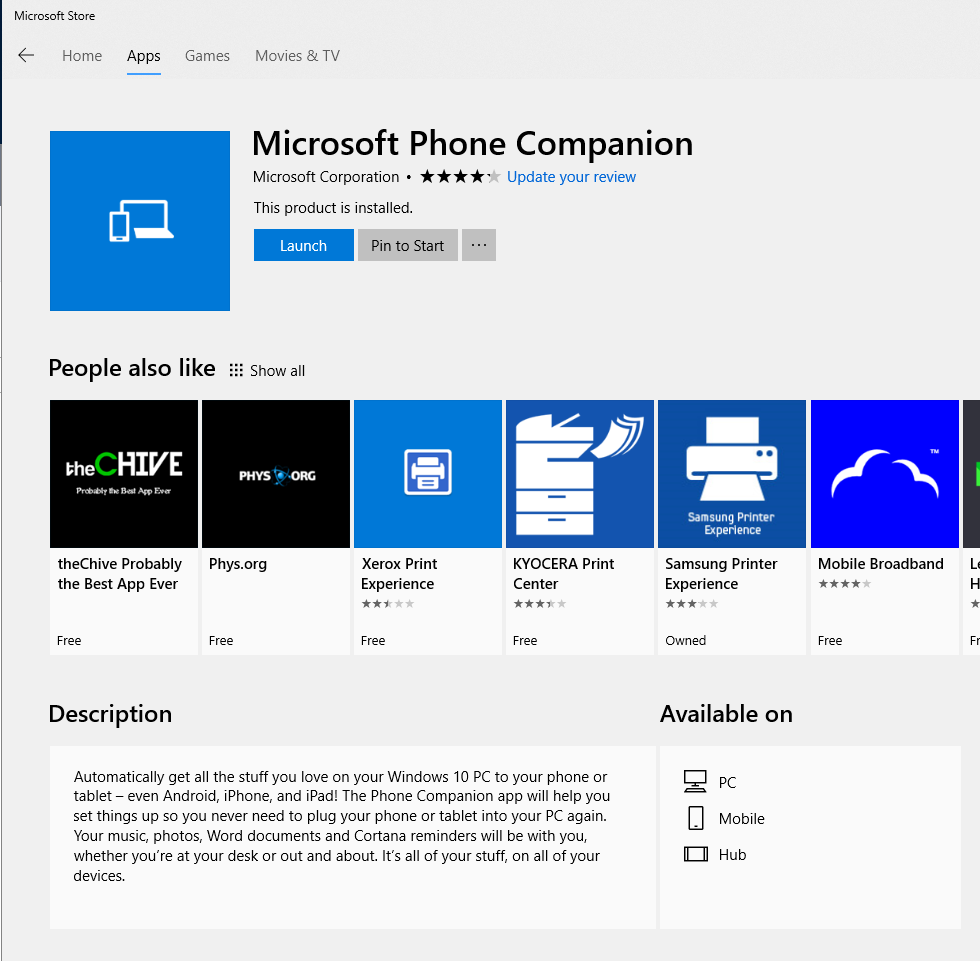Click the back arrow in the Store header
Viewport: 980px width, 961px height.
26,56
